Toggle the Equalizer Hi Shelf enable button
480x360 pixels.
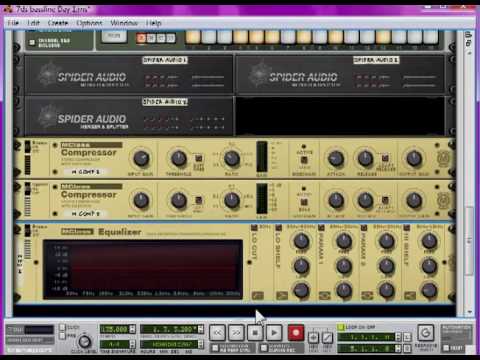coord(406,228)
